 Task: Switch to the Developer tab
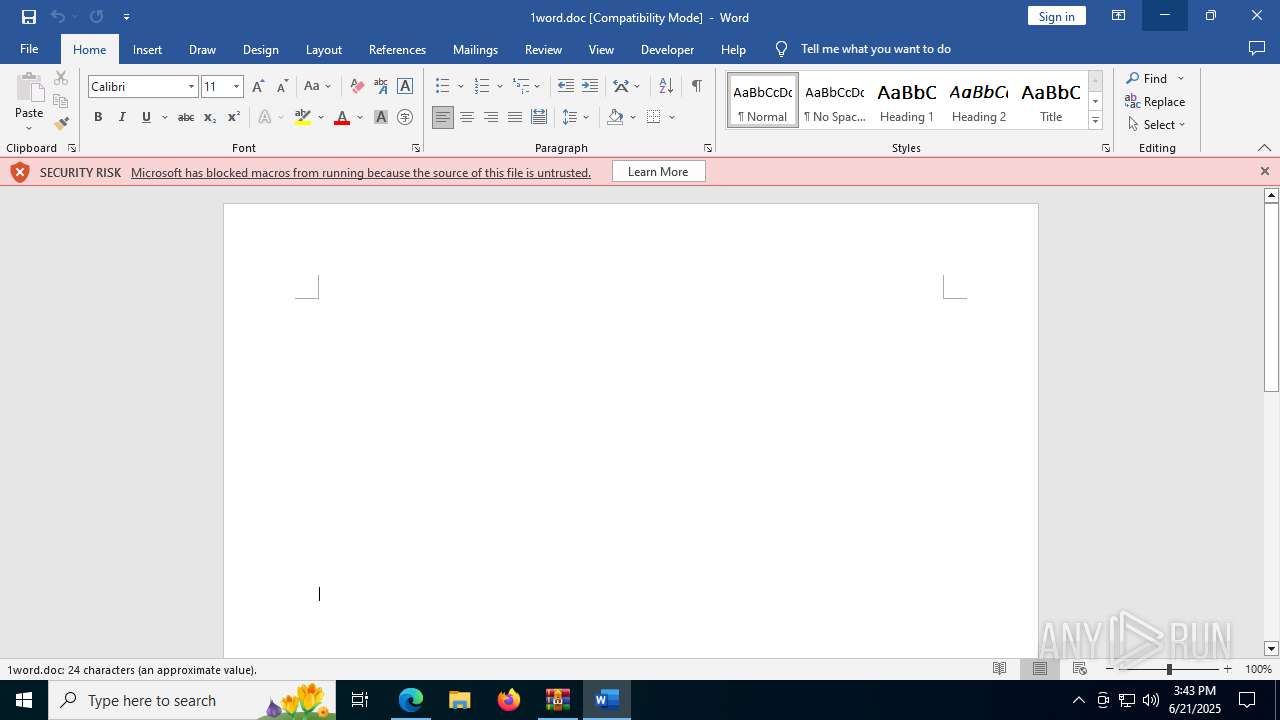pos(667,49)
